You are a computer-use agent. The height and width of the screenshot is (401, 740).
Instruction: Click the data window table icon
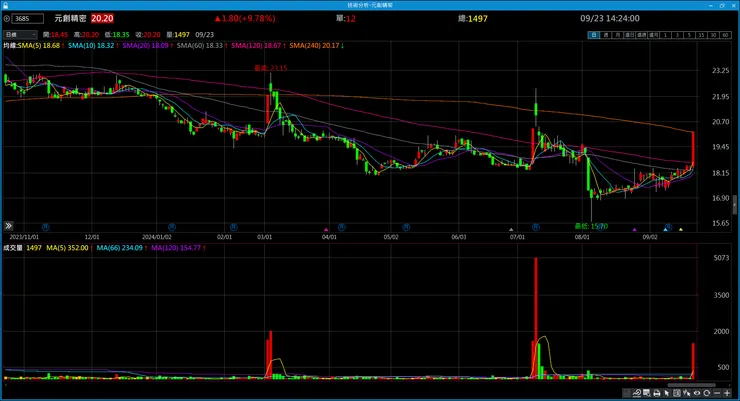click(x=647, y=393)
